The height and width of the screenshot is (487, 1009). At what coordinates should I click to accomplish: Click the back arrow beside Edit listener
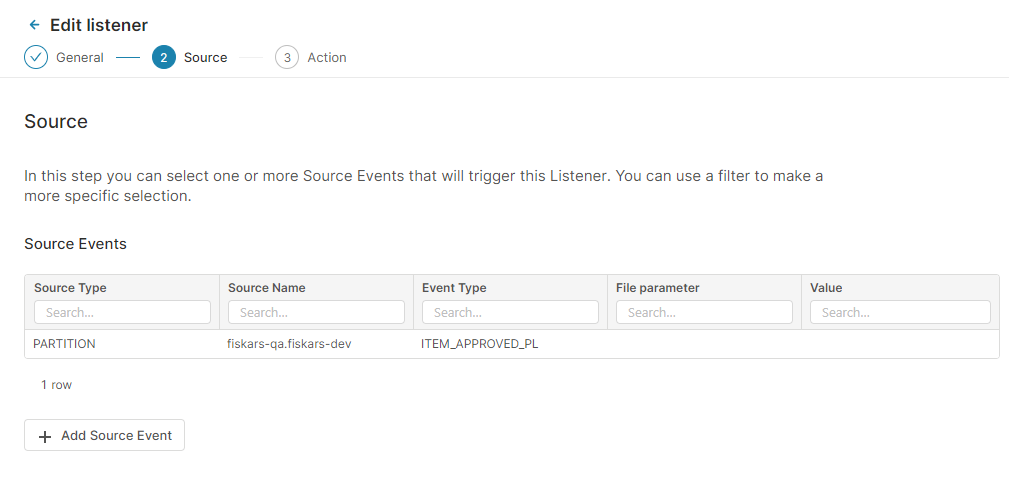[x=35, y=25]
